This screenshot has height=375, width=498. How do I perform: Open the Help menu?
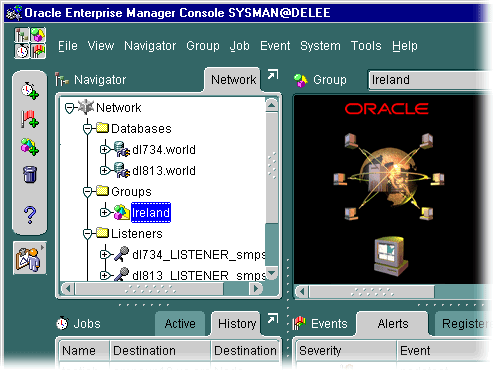[405, 46]
